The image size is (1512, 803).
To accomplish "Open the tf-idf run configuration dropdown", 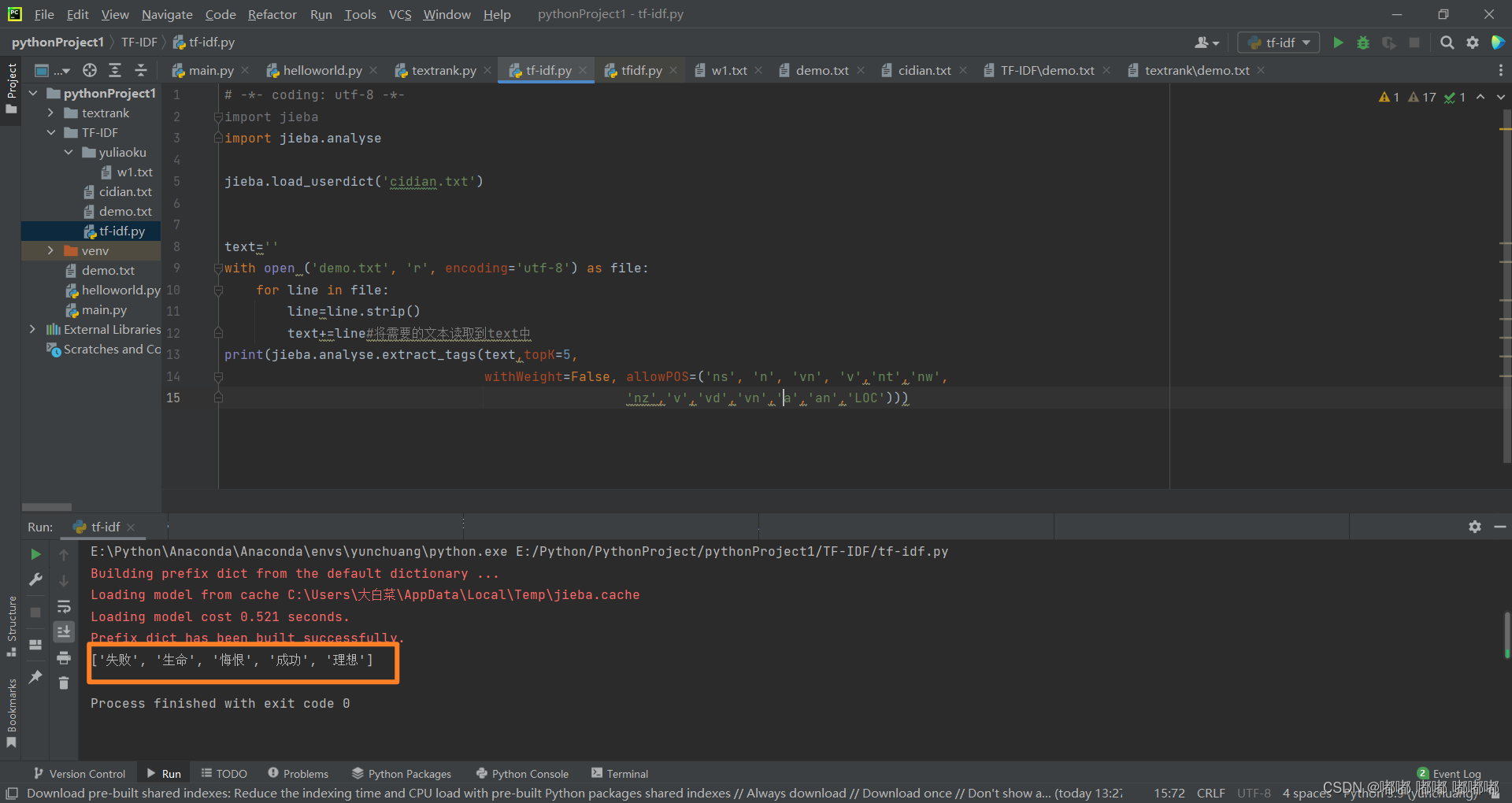I will pyautogui.click(x=1280, y=43).
